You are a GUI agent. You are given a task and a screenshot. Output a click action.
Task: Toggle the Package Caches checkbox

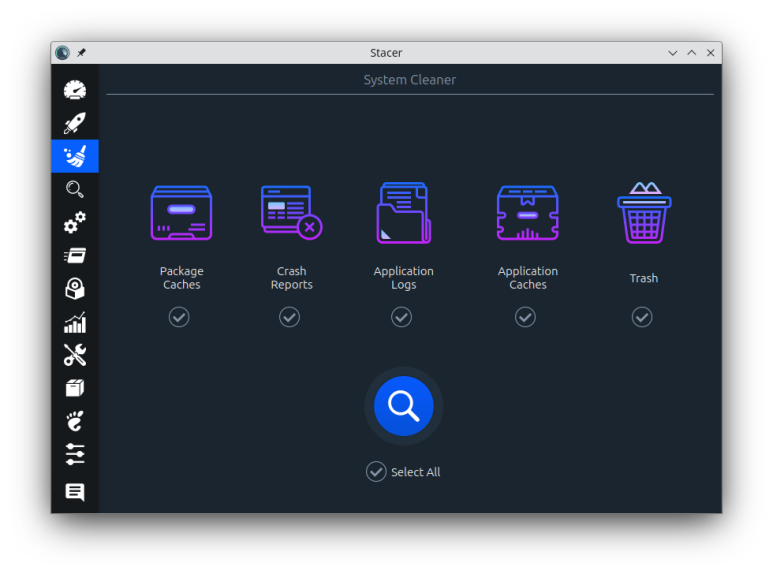pos(179,317)
